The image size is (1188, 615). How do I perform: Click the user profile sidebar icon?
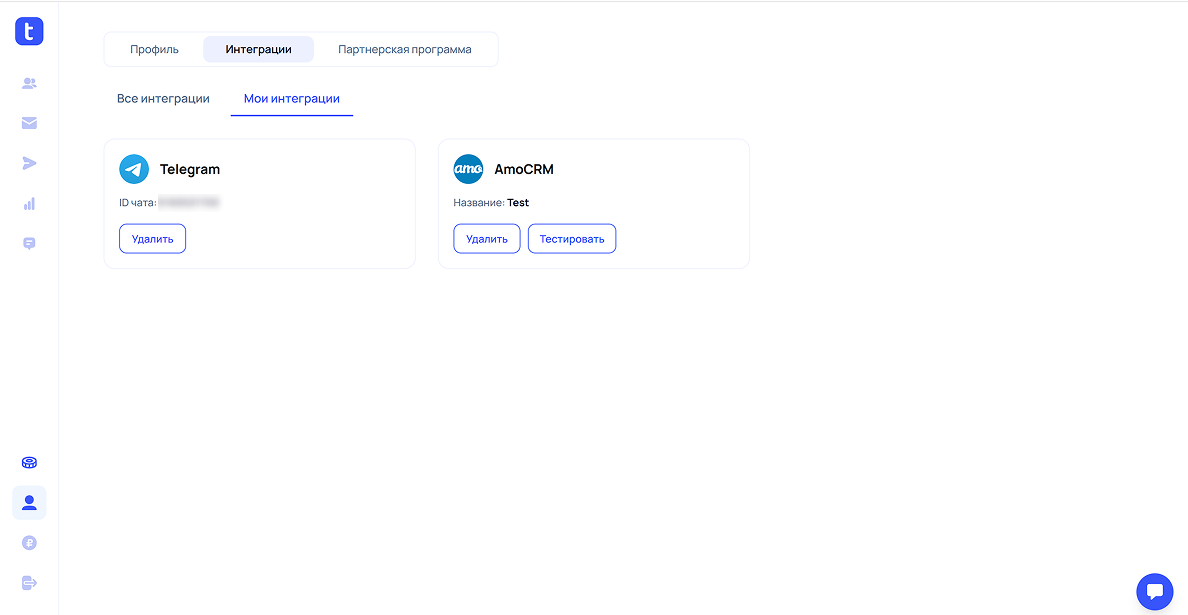click(x=29, y=502)
